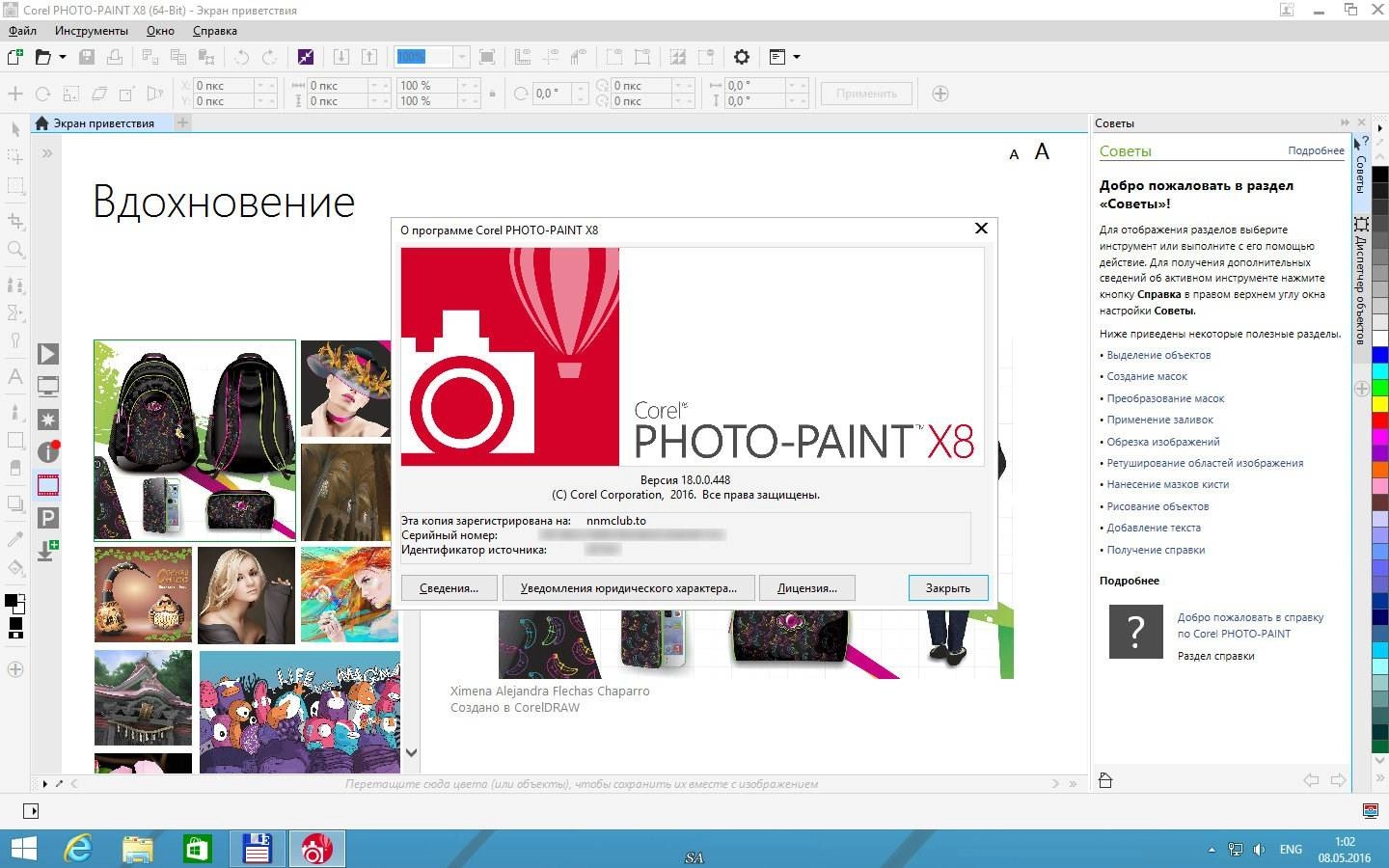Add a new tab with the plus beside Экран приветствия

point(182,122)
